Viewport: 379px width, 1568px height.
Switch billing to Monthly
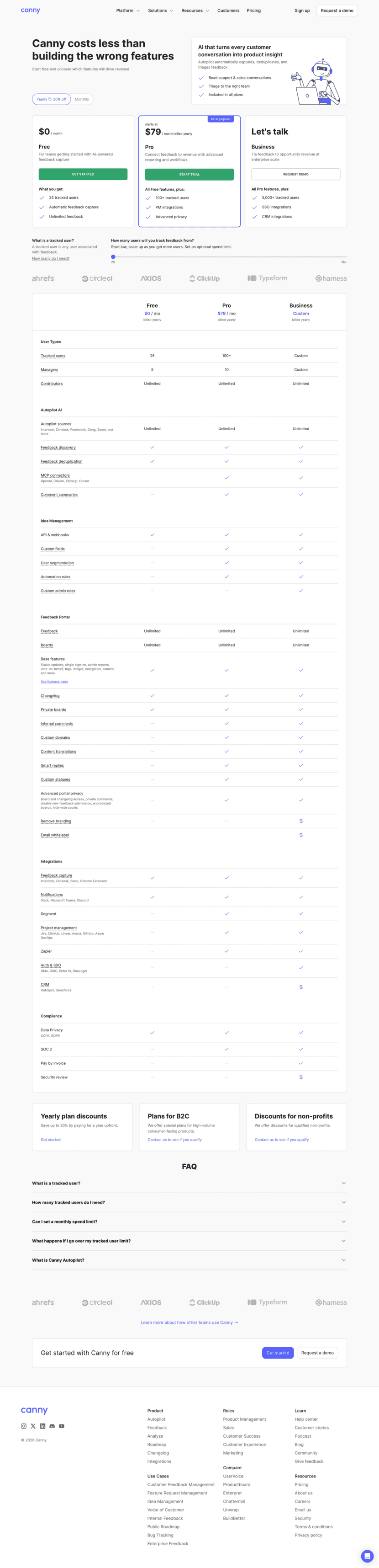tap(82, 99)
